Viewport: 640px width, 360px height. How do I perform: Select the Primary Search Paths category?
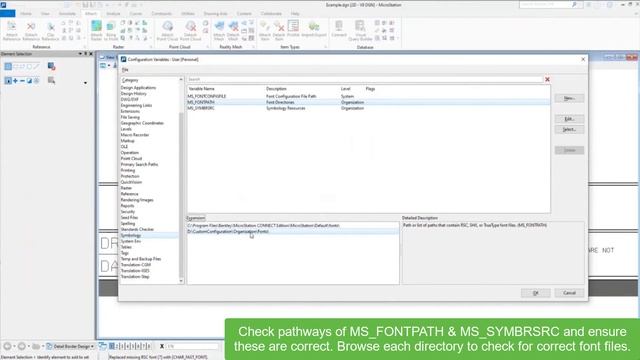(x=139, y=164)
